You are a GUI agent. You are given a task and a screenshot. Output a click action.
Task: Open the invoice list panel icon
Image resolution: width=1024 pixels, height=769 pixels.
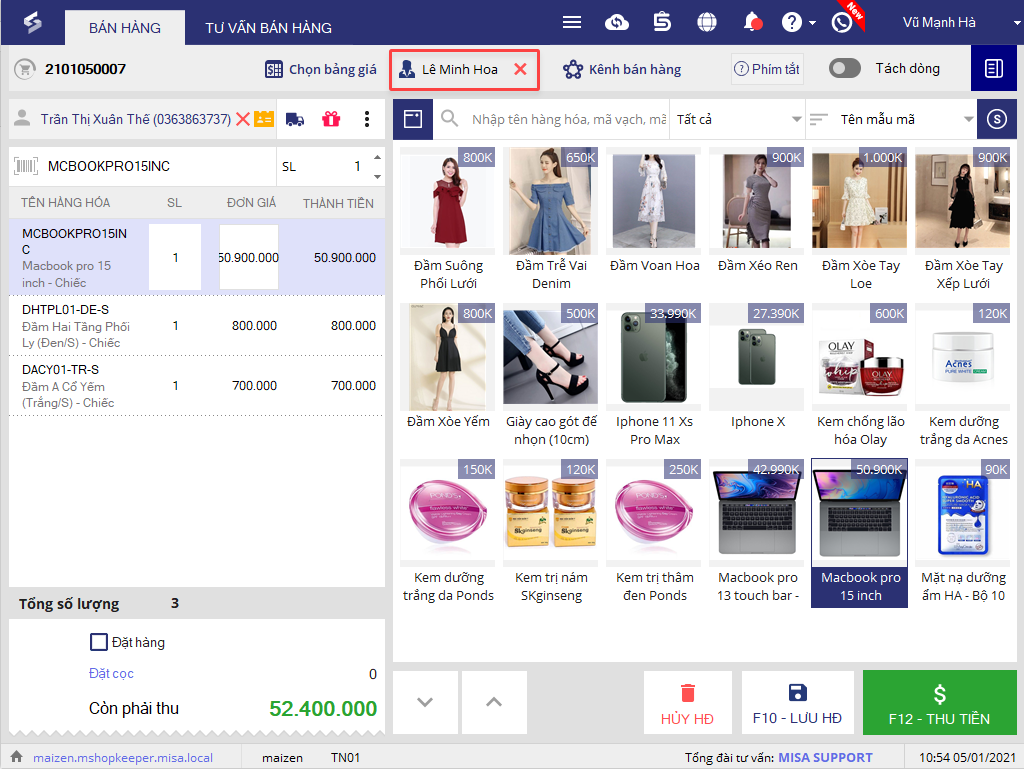tap(993, 69)
